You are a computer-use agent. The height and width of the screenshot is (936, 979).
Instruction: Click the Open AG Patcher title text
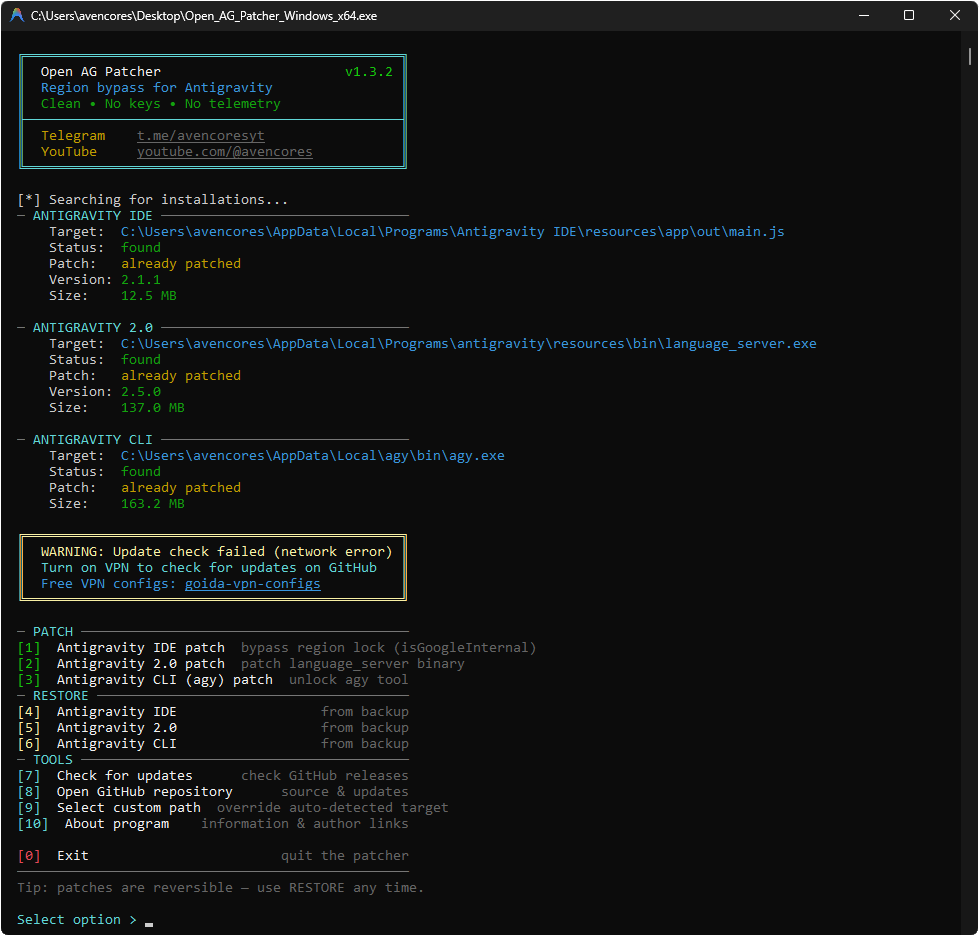tap(101, 72)
